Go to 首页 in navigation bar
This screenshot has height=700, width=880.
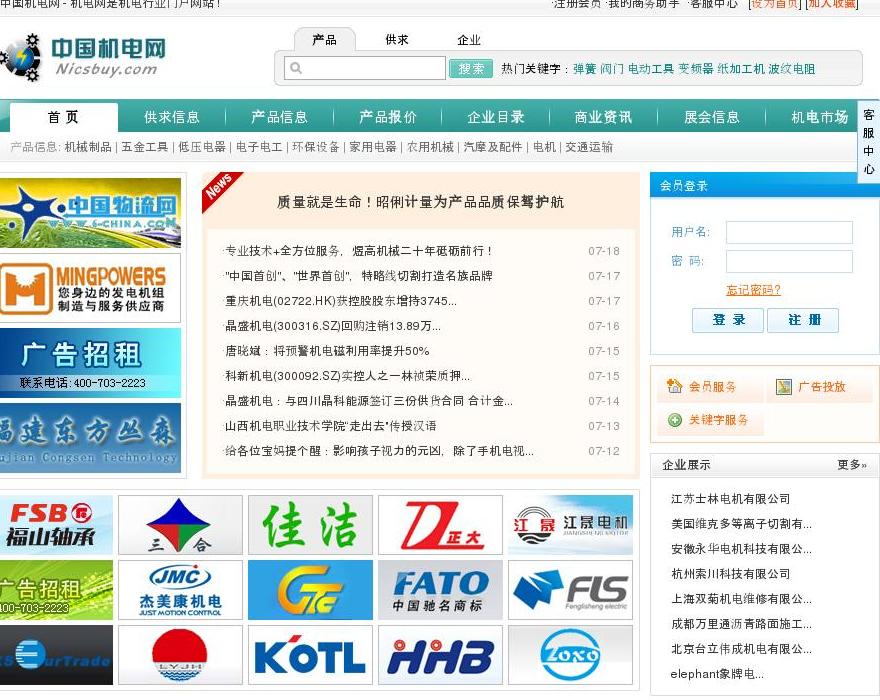point(63,117)
